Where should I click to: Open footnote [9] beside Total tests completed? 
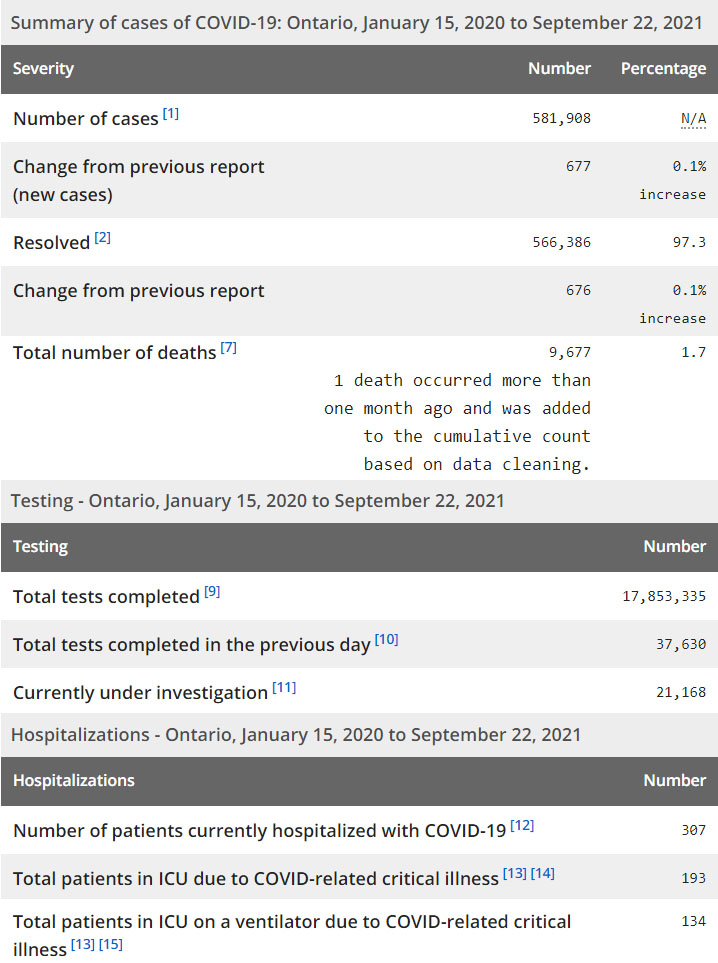tap(212, 592)
